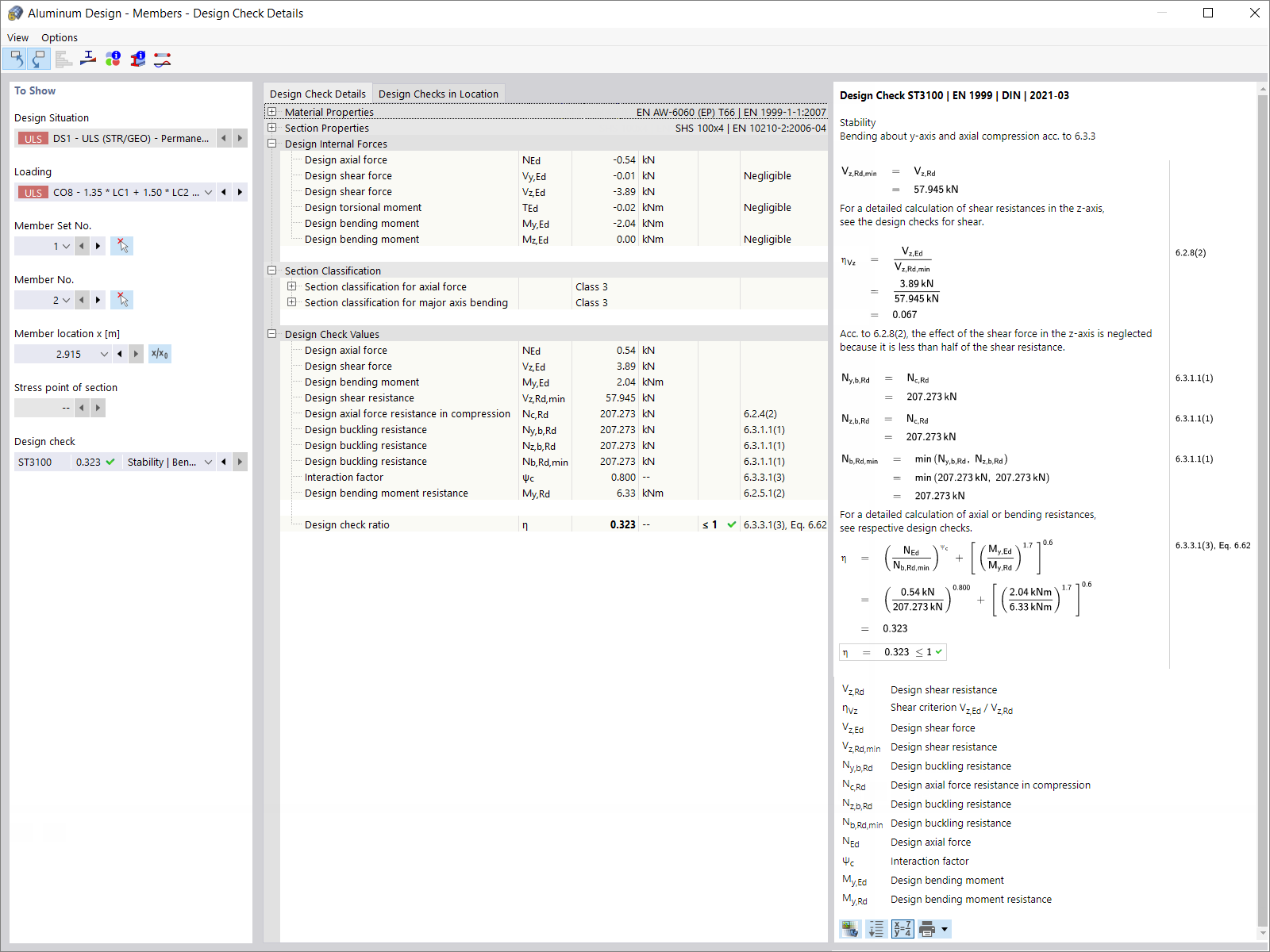This screenshot has height=952, width=1270.
Task: Click the export table icon below formulas
Action: tap(851, 929)
